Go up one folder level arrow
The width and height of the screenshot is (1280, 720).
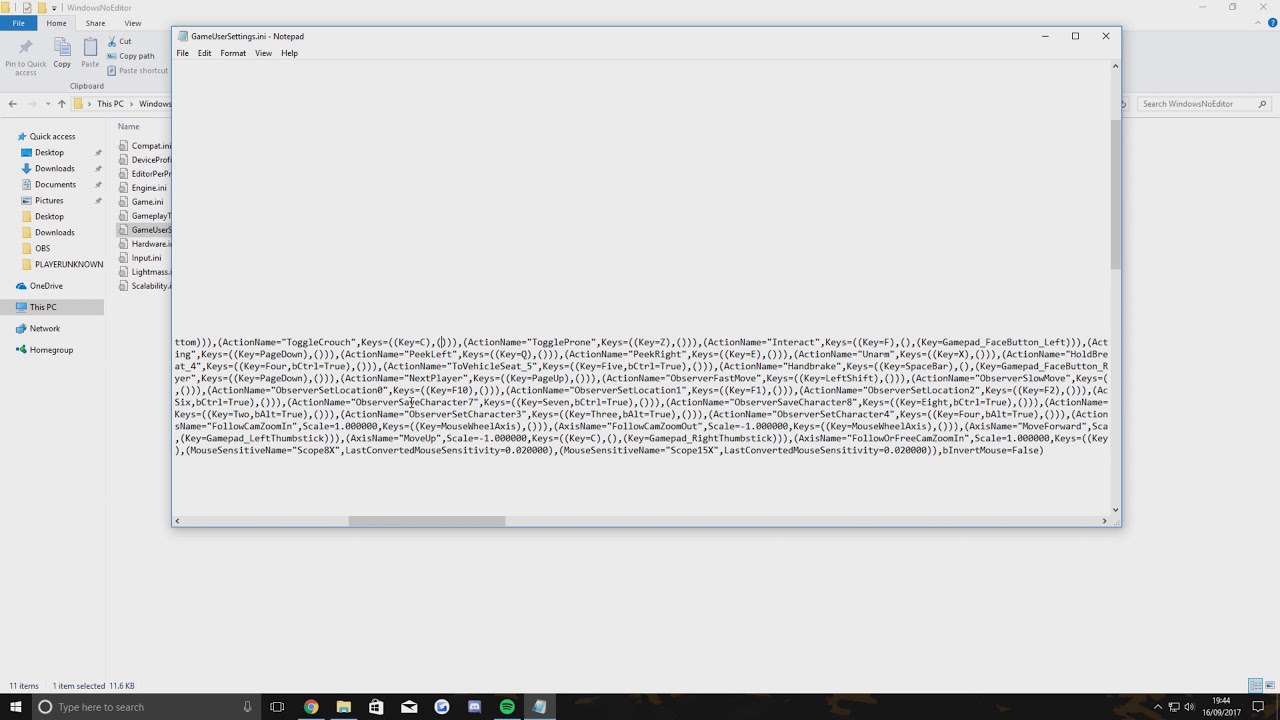pyautogui.click(x=61, y=104)
